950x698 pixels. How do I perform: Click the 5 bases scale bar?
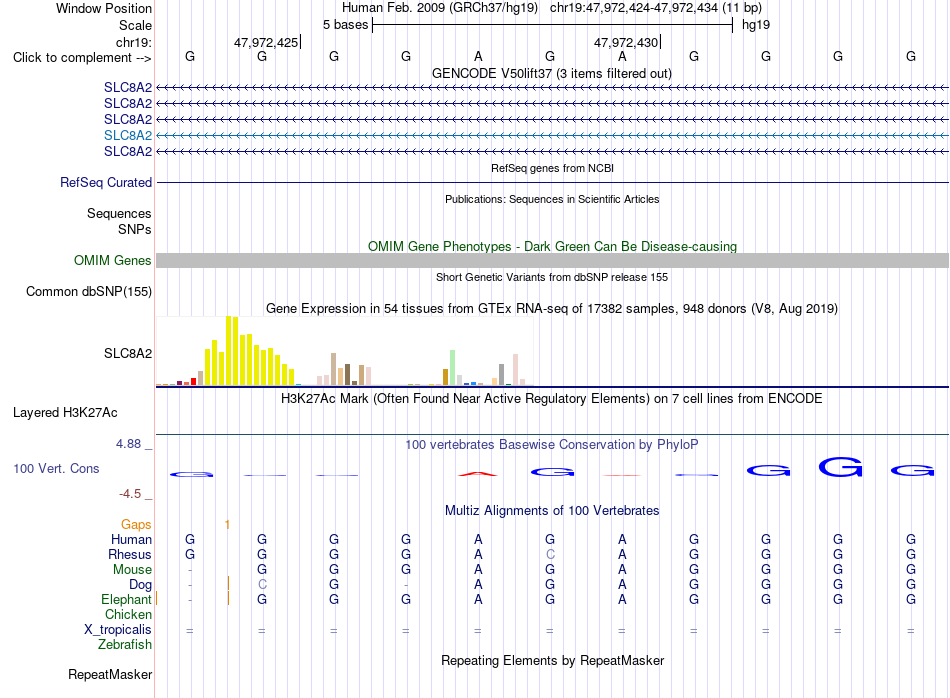click(x=552, y=25)
